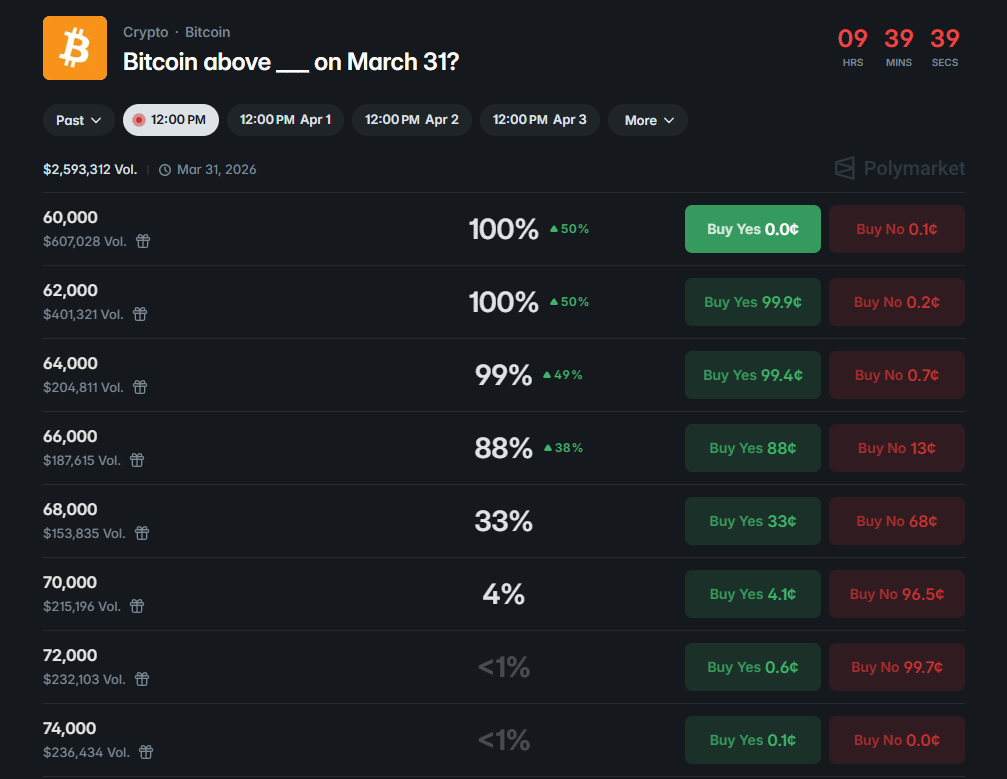
Task: Click gift icon on 60,000 row
Action: click(143, 241)
